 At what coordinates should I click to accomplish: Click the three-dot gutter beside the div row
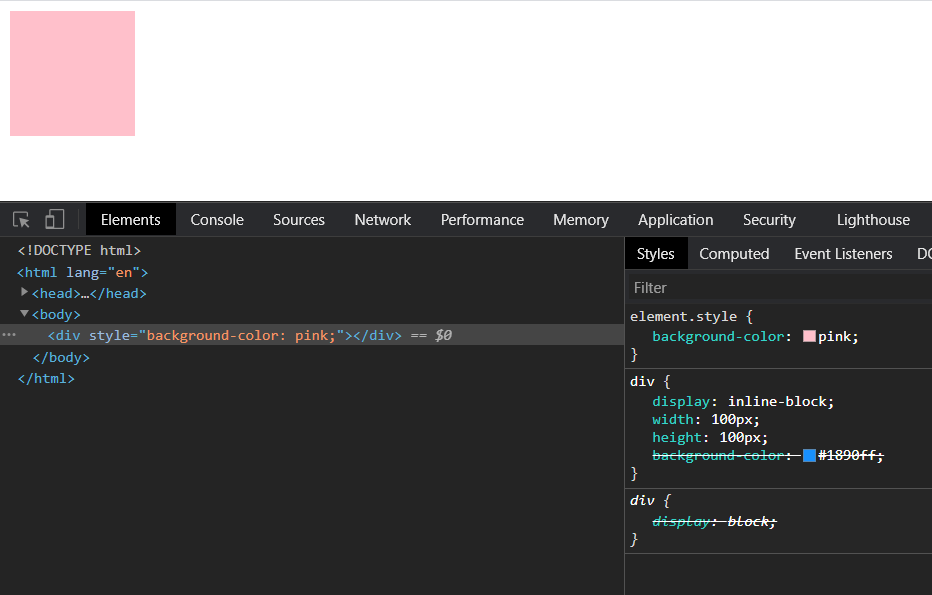click(9, 335)
